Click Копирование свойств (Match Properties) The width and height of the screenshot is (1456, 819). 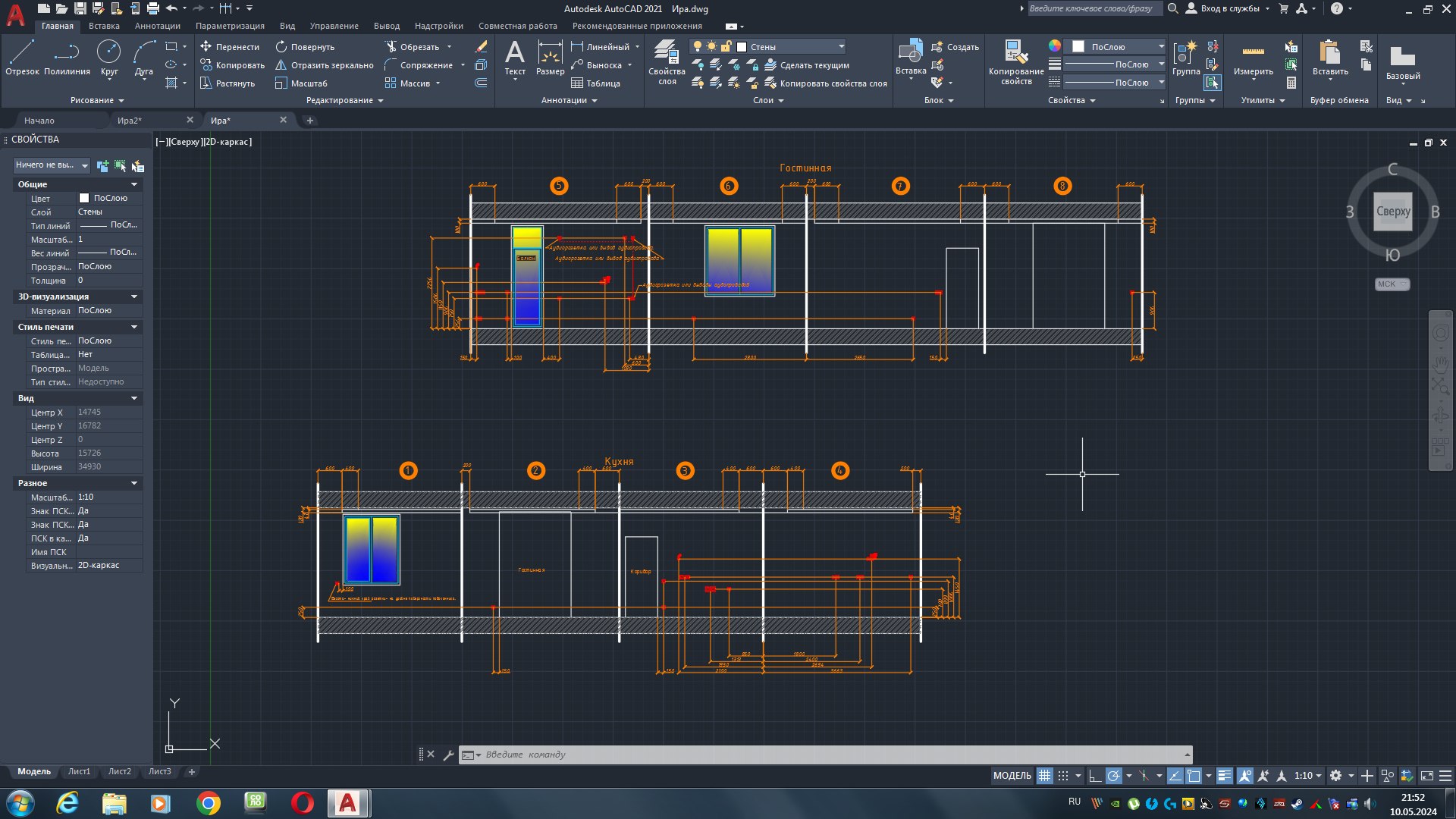pos(1016,62)
